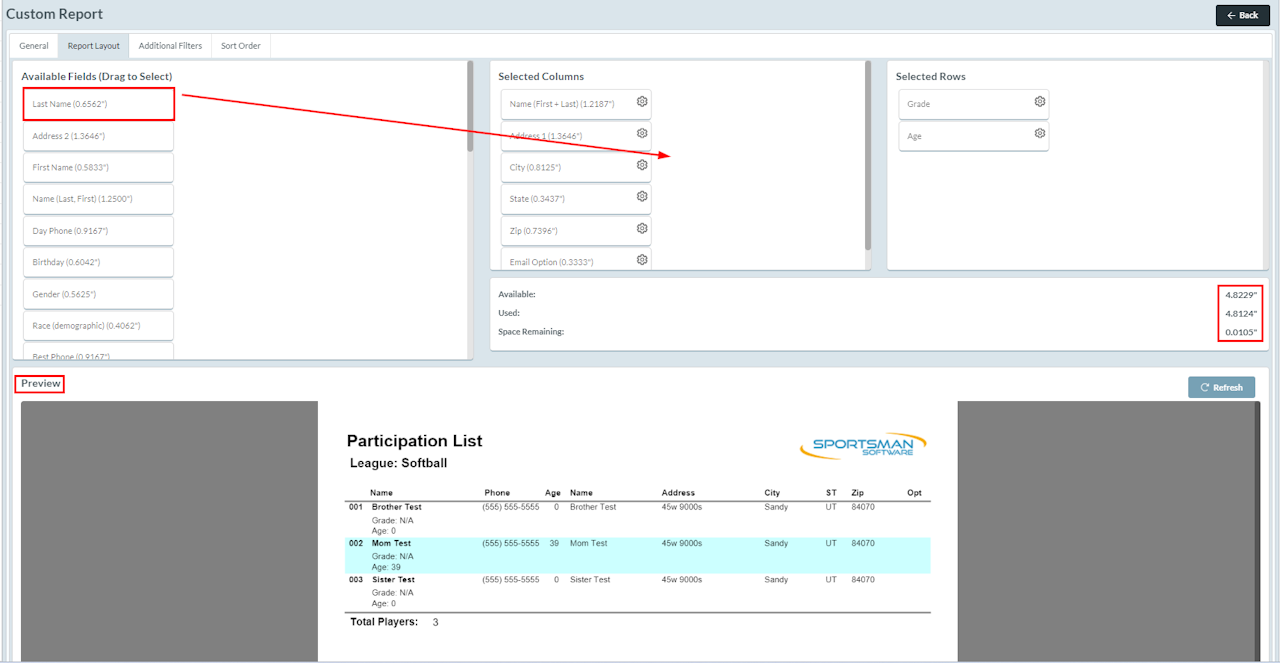Open settings gear for Address 1 column
Screen dimensions: 1280x663
642,133
